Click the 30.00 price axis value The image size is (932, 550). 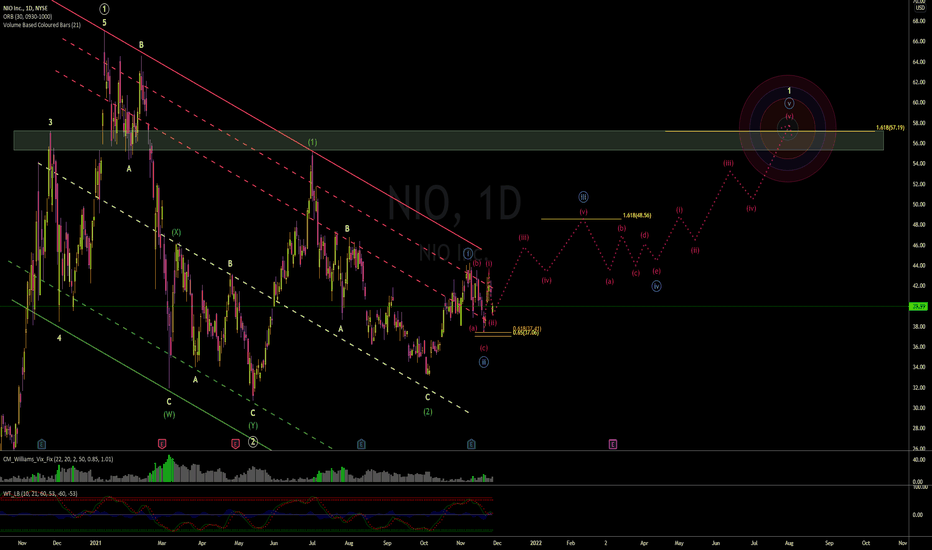click(x=919, y=408)
